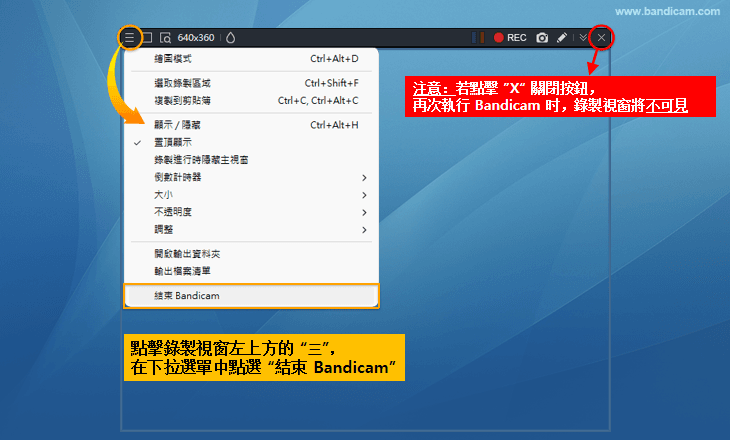
Task: Click the double chevron collapse icon
Action: (x=583, y=37)
